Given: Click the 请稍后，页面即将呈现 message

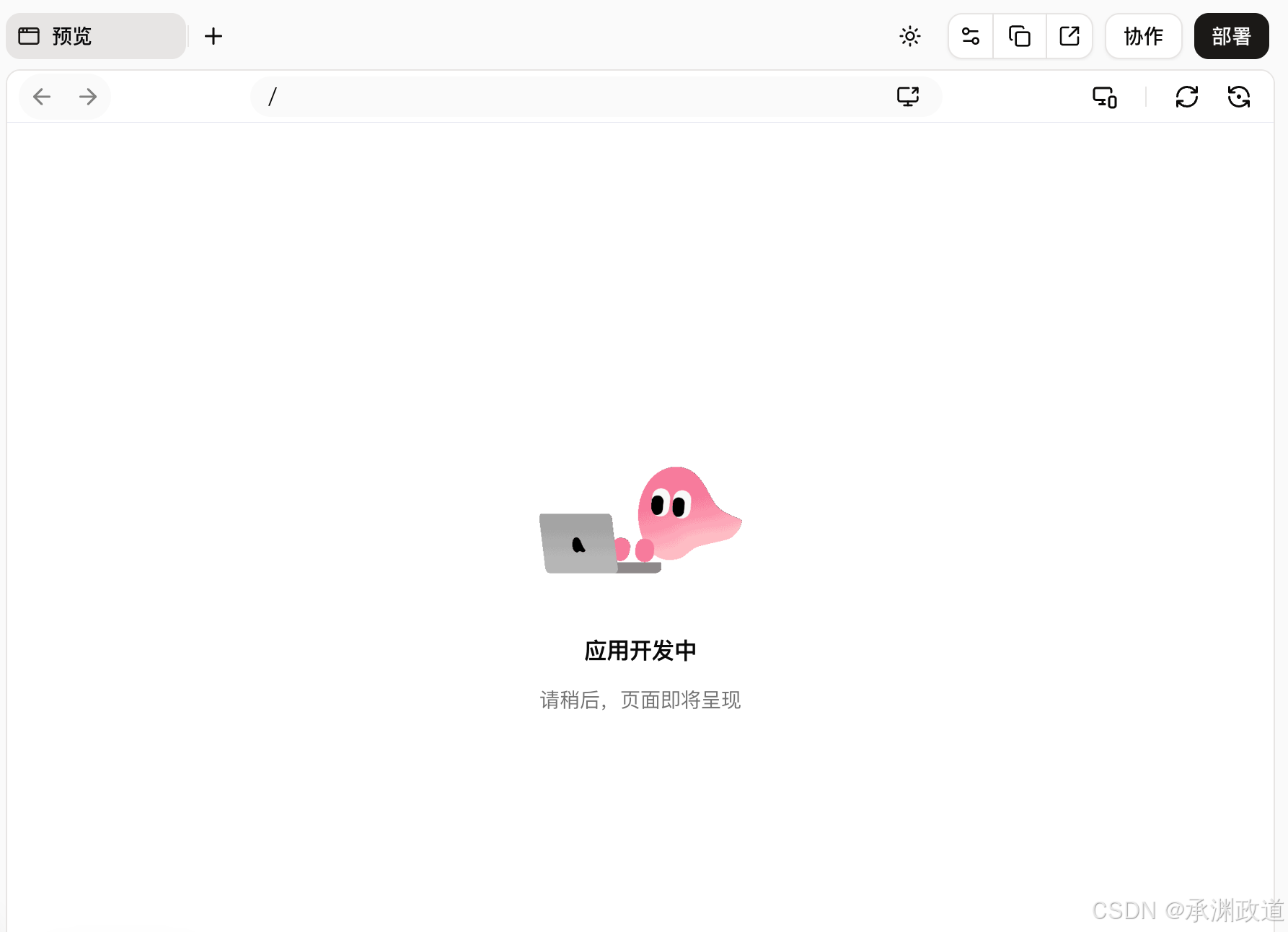Looking at the screenshot, I should pos(640,700).
